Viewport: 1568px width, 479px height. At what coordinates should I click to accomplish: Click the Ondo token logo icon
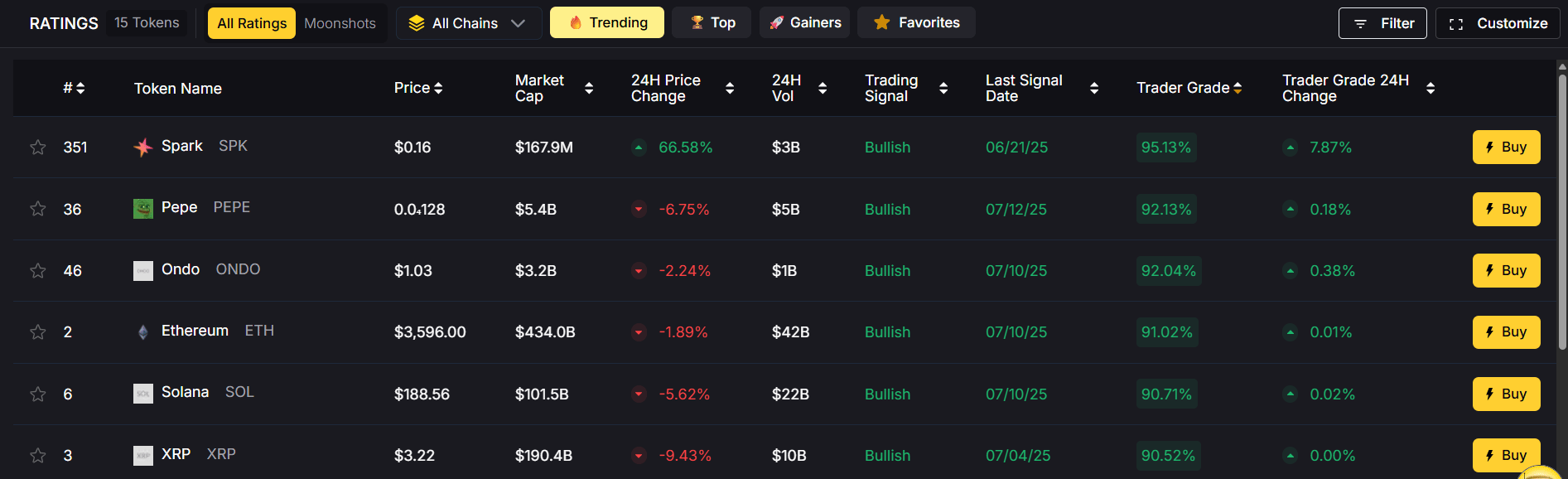[x=143, y=271]
